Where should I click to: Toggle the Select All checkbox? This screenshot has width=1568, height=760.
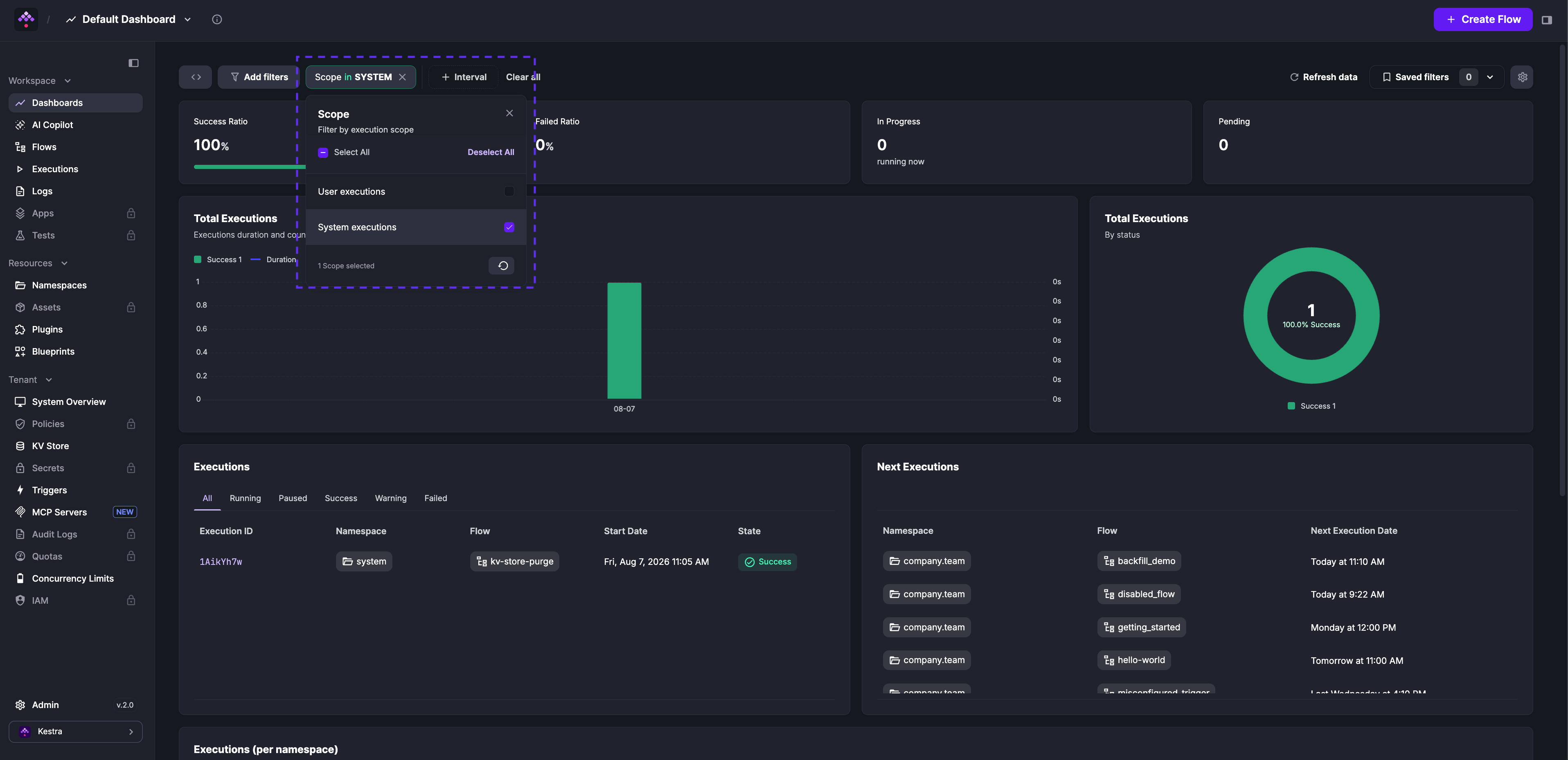point(323,153)
